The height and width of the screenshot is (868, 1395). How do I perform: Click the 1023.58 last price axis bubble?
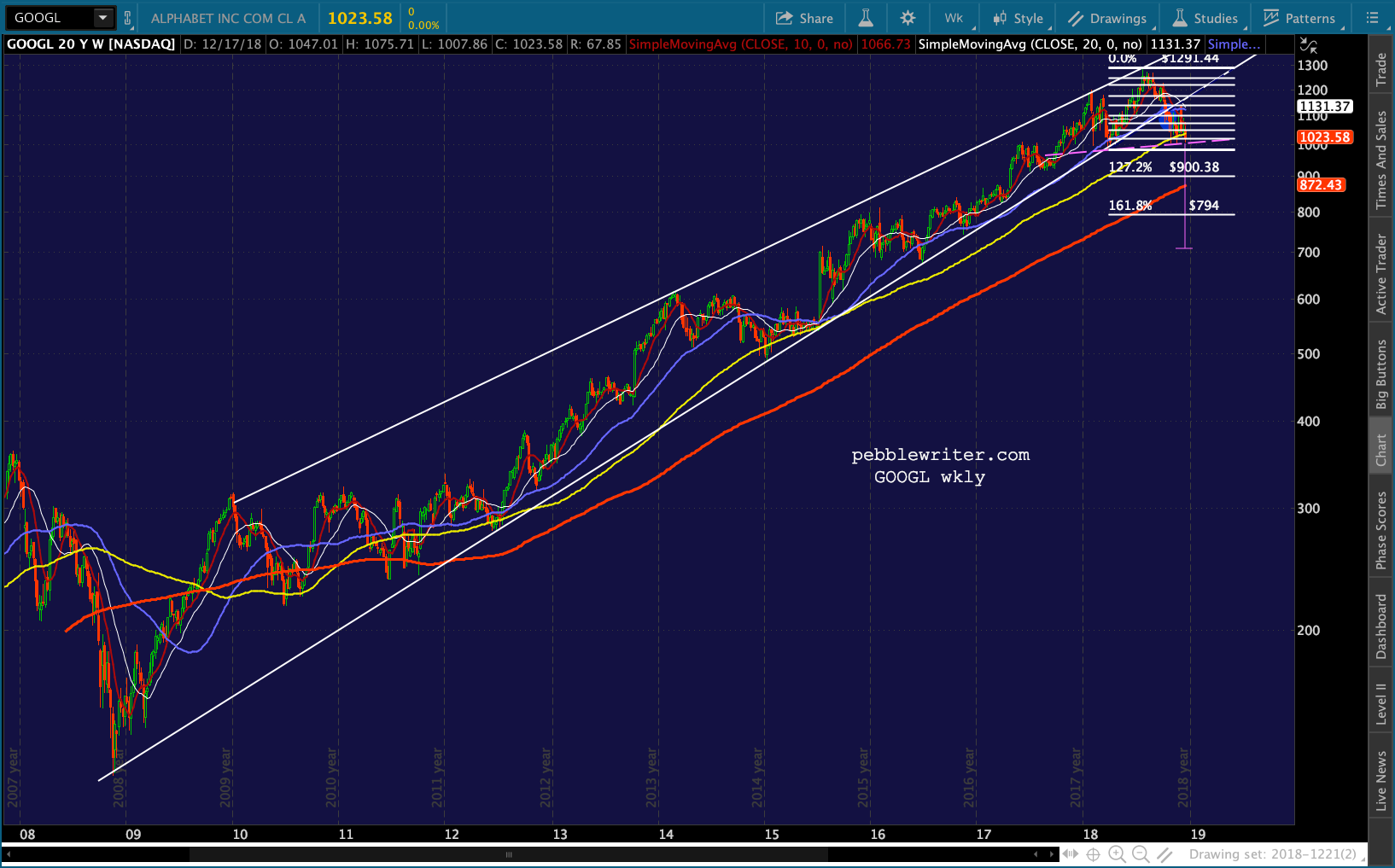click(x=1325, y=137)
